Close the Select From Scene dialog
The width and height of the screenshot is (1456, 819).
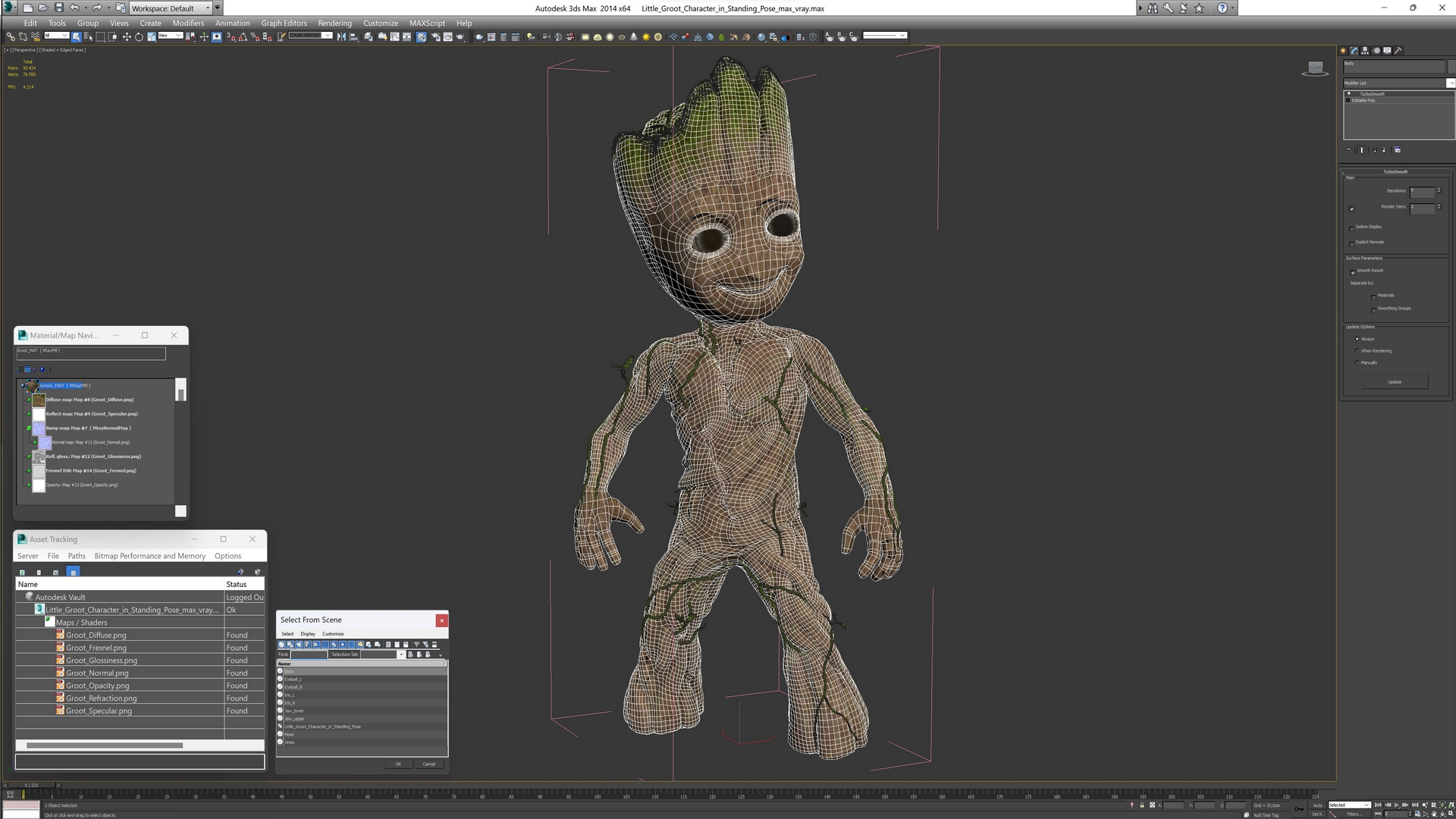441,620
